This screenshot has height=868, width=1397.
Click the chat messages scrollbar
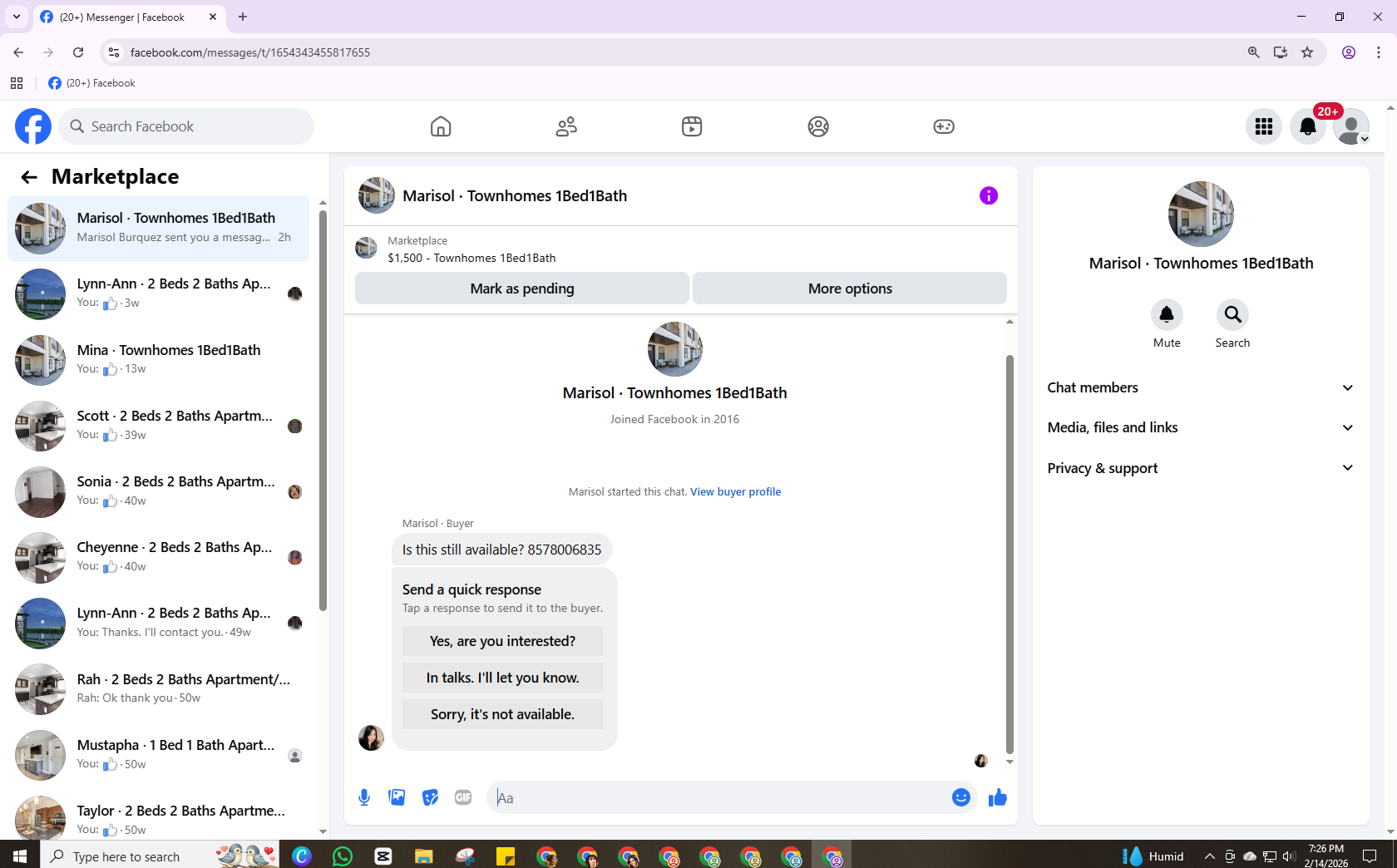pyautogui.click(x=1009, y=555)
